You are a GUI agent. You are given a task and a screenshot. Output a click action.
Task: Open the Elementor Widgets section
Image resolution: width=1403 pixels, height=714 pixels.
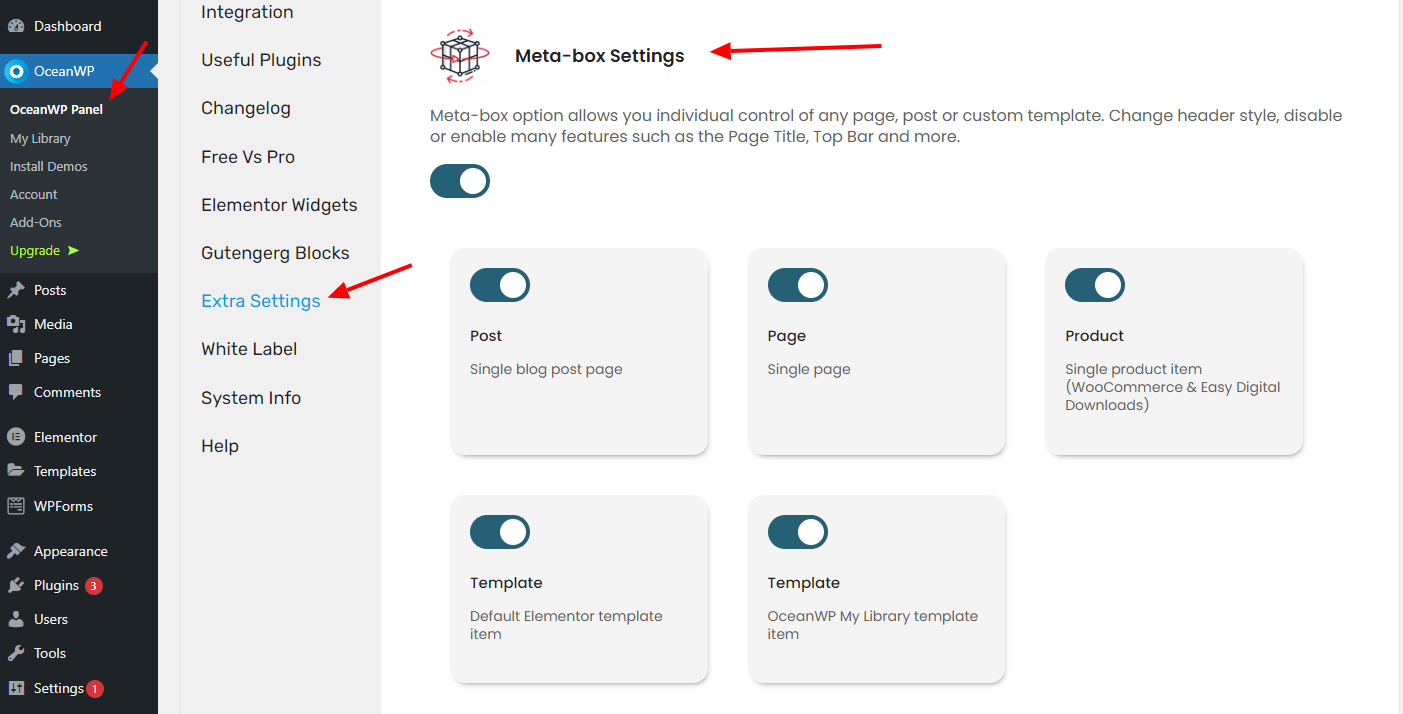pos(279,205)
